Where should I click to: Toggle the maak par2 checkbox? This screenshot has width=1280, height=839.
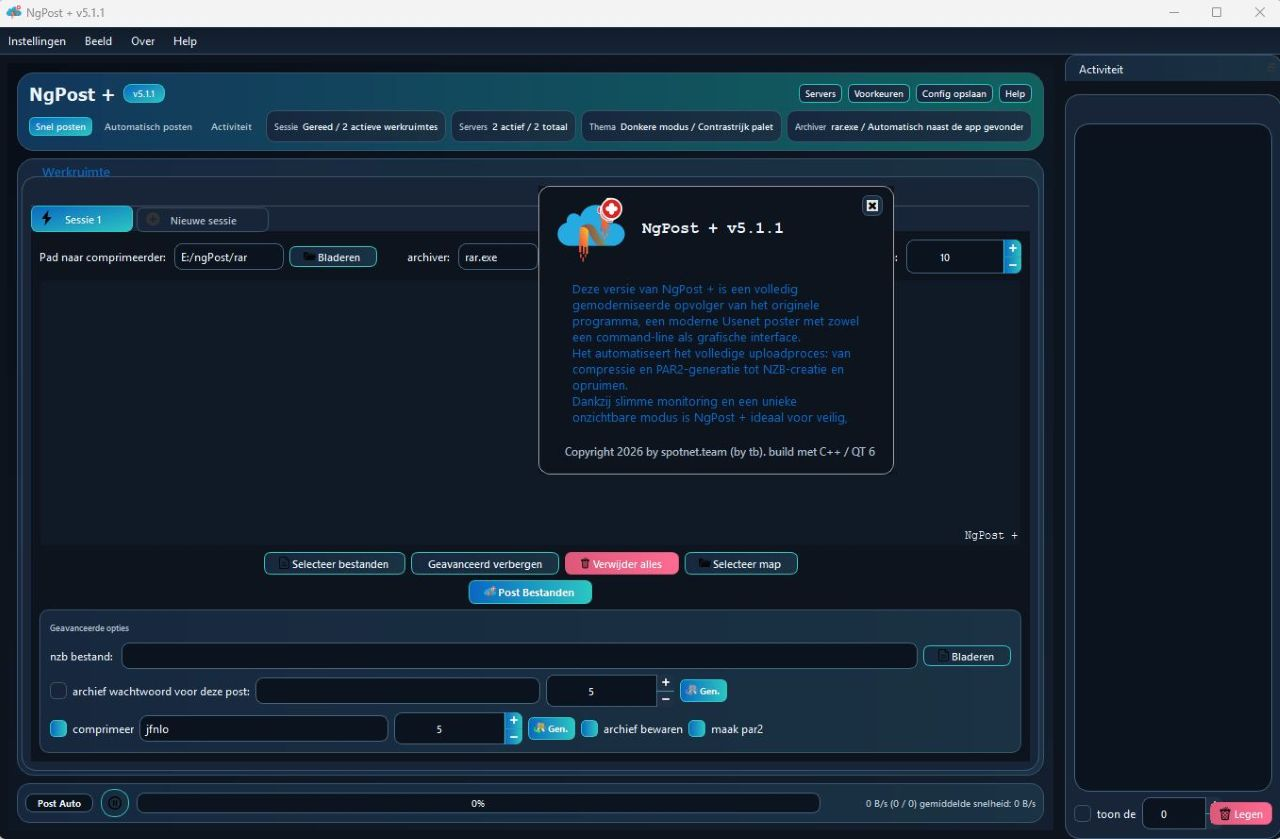pos(696,729)
